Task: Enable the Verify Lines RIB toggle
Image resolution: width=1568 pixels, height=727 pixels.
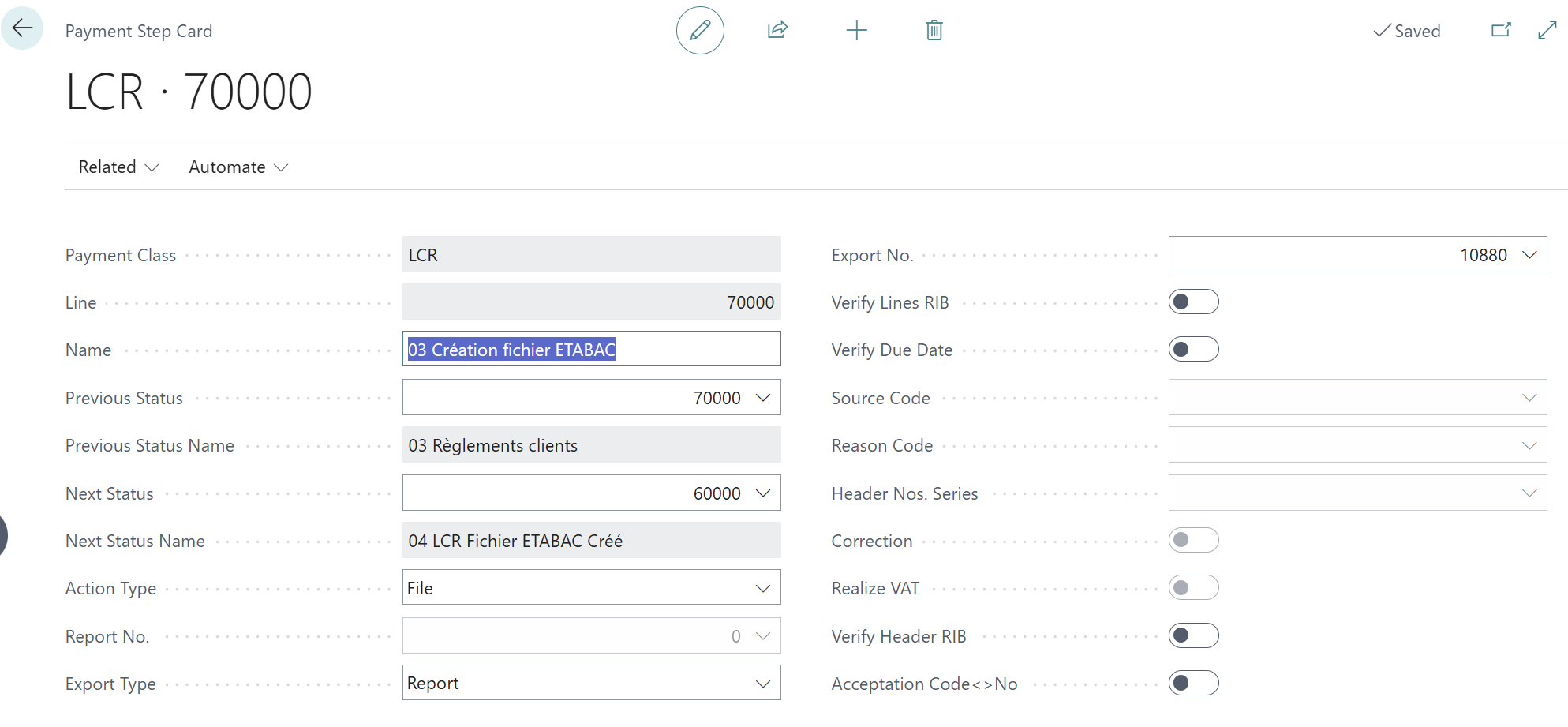Action: tap(1193, 302)
